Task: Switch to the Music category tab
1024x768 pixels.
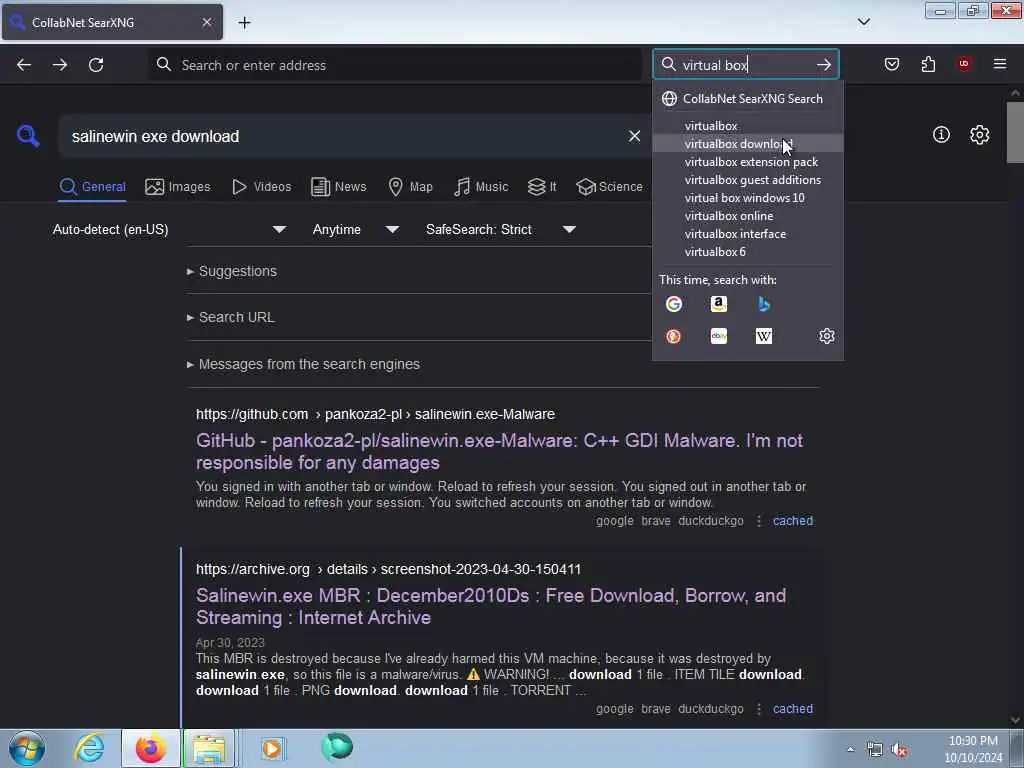Action: point(481,187)
